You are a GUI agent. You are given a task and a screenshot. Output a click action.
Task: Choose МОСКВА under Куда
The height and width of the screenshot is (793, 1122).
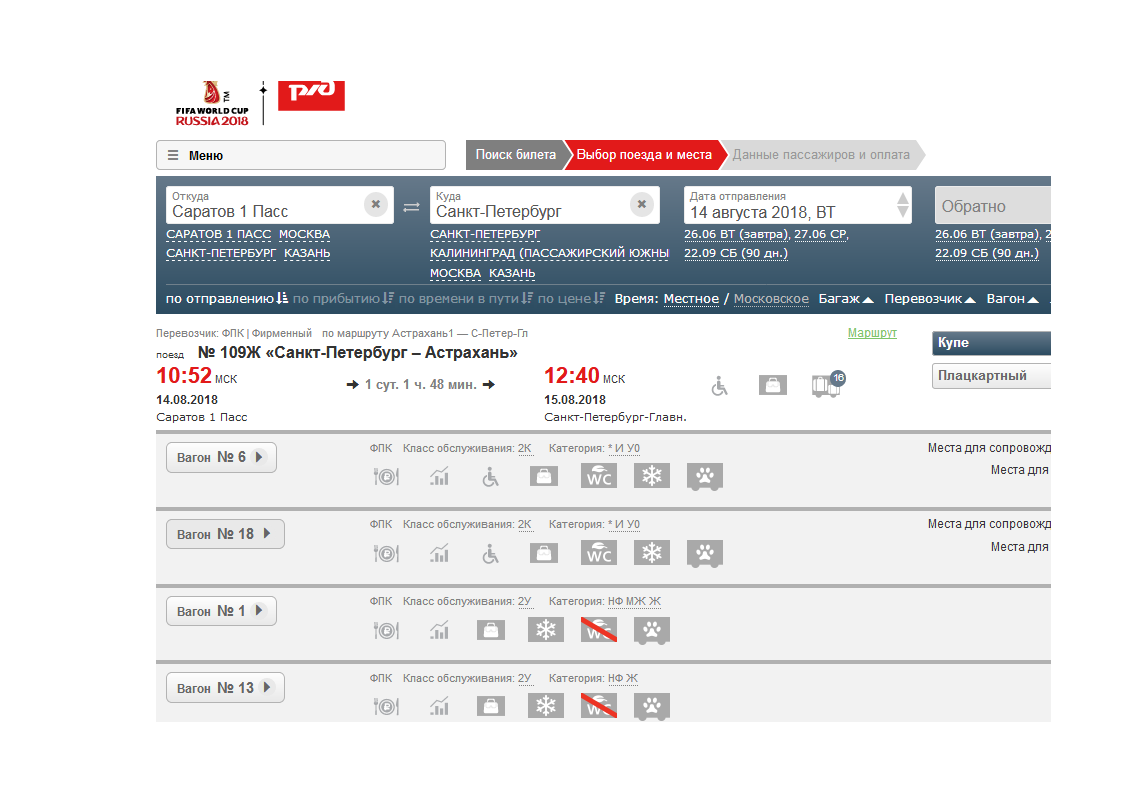(455, 273)
